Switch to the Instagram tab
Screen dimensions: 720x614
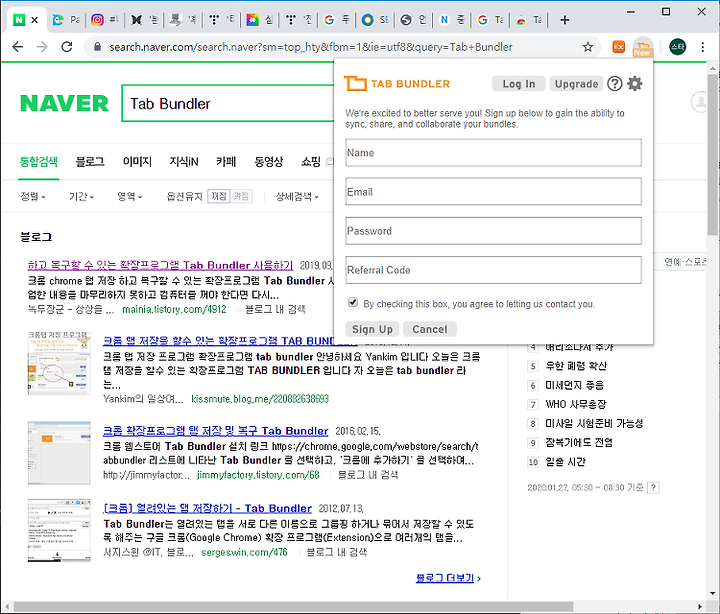(105, 20)
